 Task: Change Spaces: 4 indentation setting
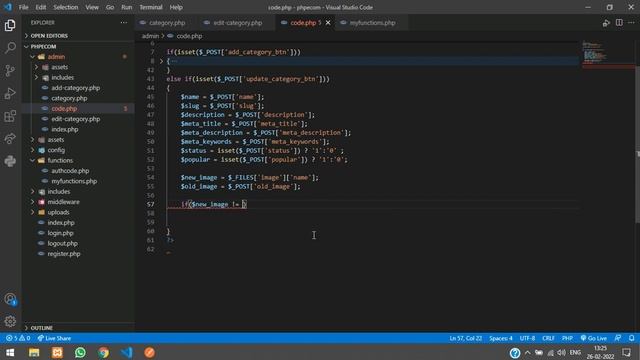tap(501, 338)
